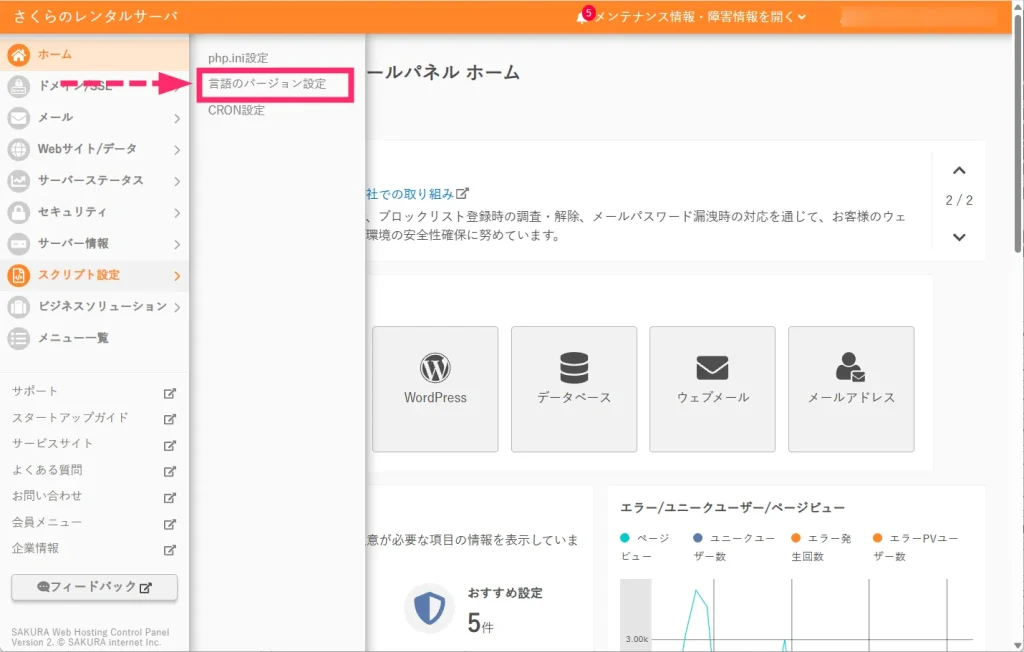Select CRON設定 submenu item
The height and width of the screenshot is (652, 1024).
point(236,110)
